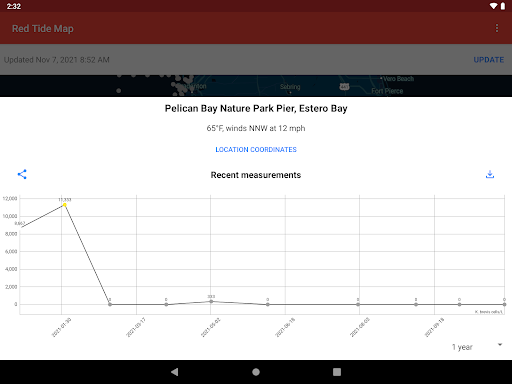
Task: Click the 2021-08-03 x-axis date label
Action: click(360, 327)
